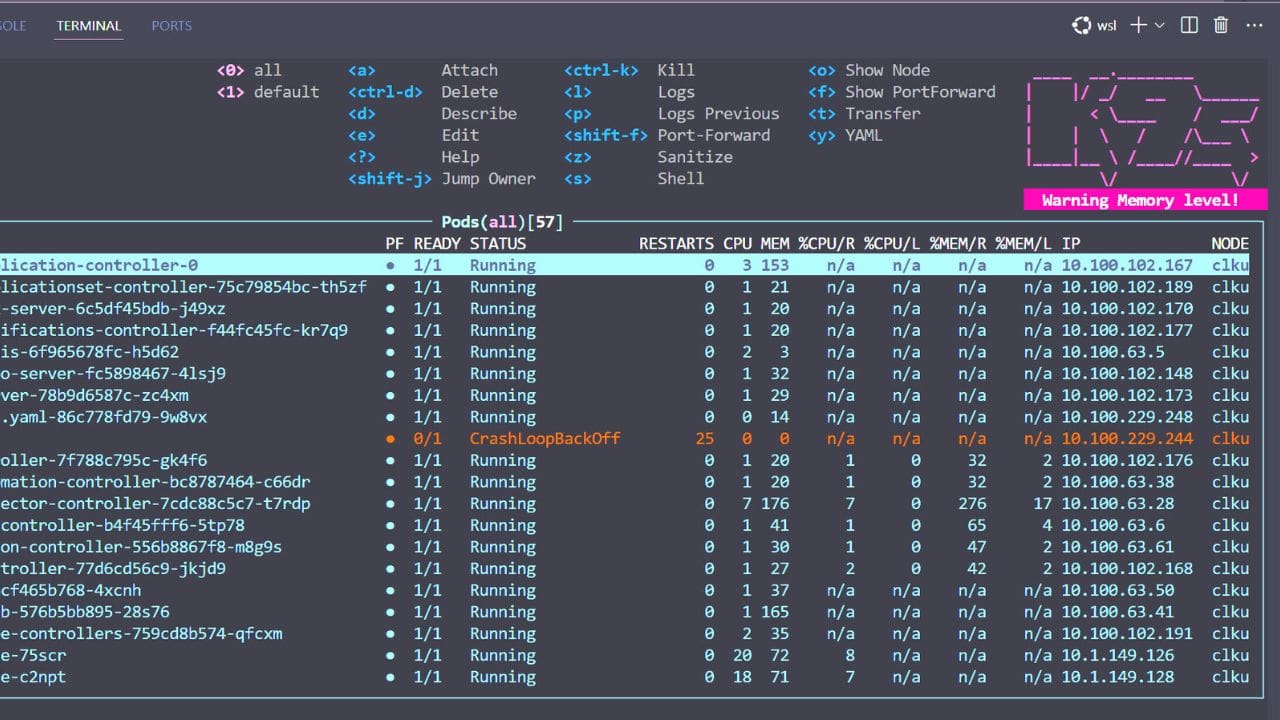Screen dimensions: 1280x720
Task: Click the Sanitize command hint
Action: 695,157
